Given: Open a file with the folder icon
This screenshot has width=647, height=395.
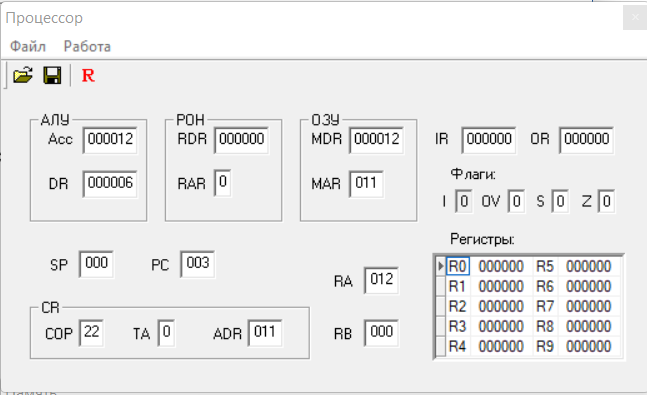Looking at the screenshot, I should coord(23,76).
